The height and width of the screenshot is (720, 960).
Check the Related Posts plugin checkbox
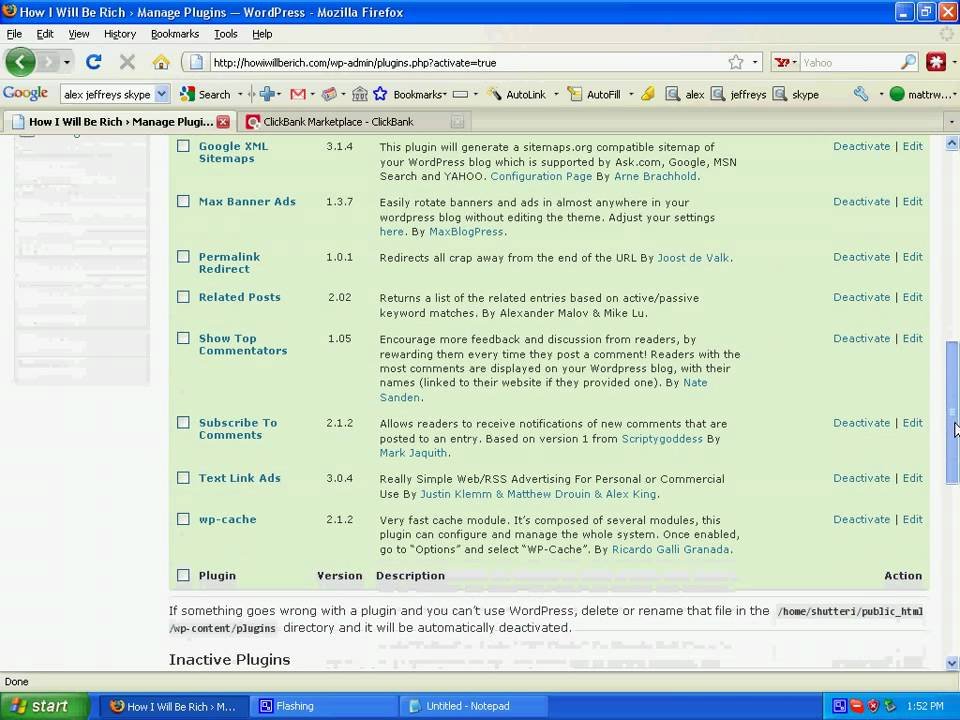coord(183,297)
